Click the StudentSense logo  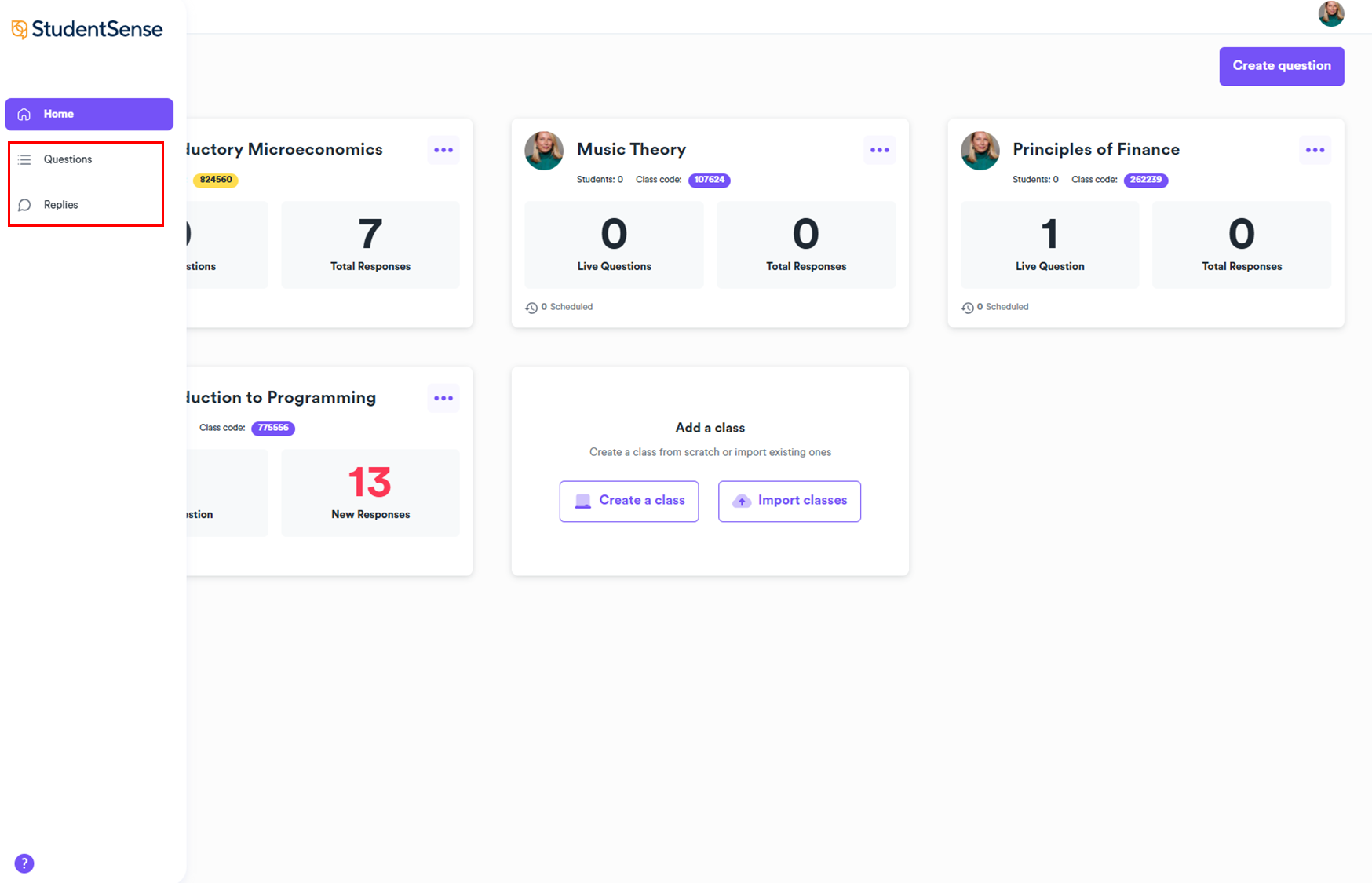pos(87,30)
